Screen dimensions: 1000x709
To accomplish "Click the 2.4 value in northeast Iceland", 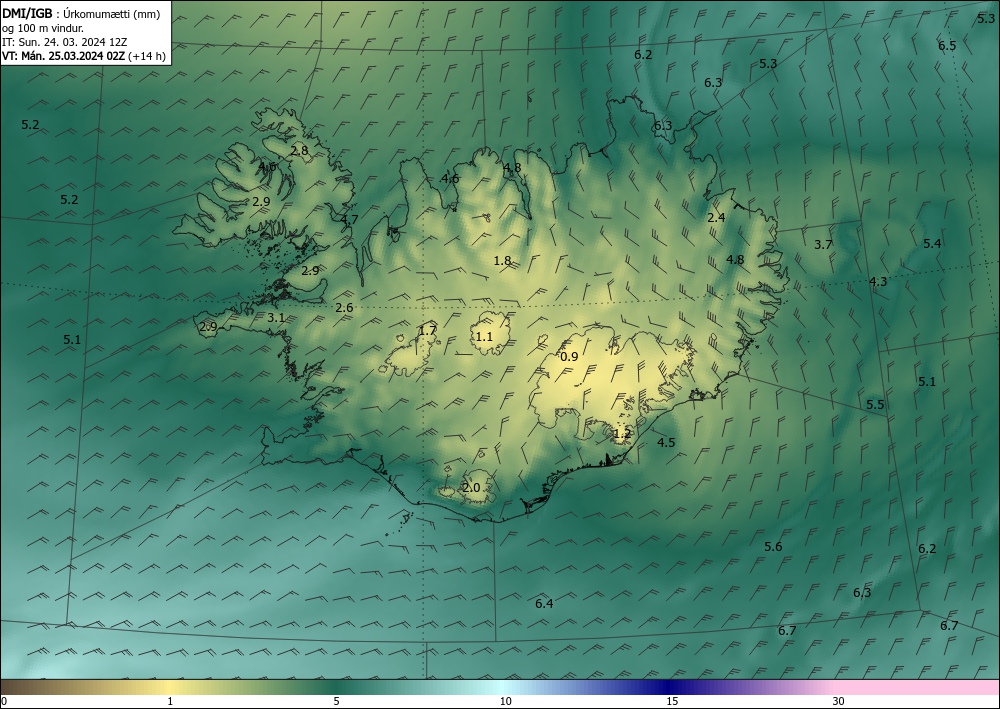I will 716,217.
